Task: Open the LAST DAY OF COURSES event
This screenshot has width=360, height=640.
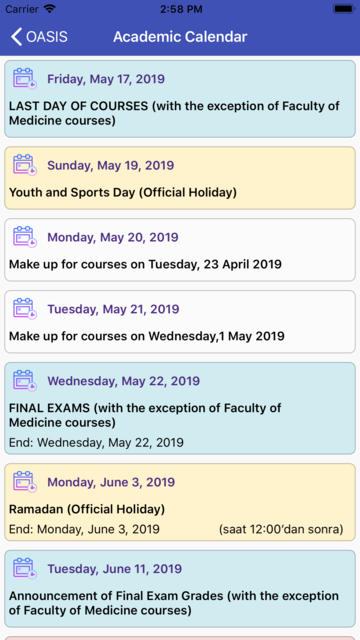Action: tap(174, 113)
